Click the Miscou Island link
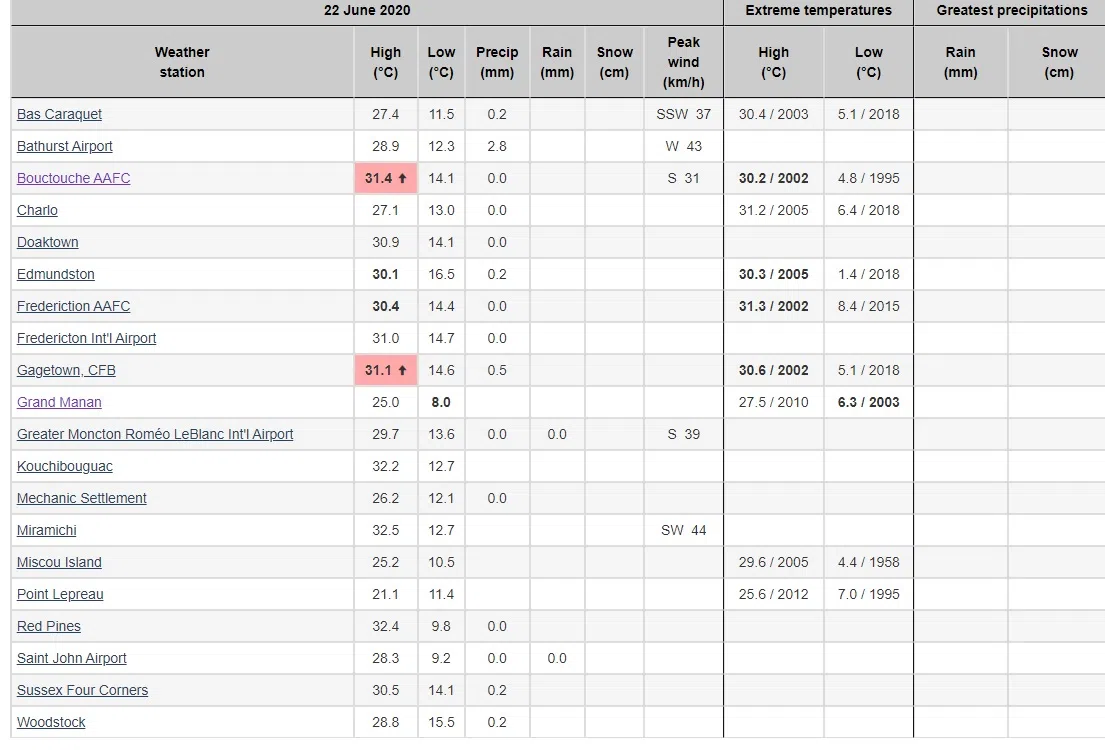Screen dimensions: 1105x750 point(59,562)
